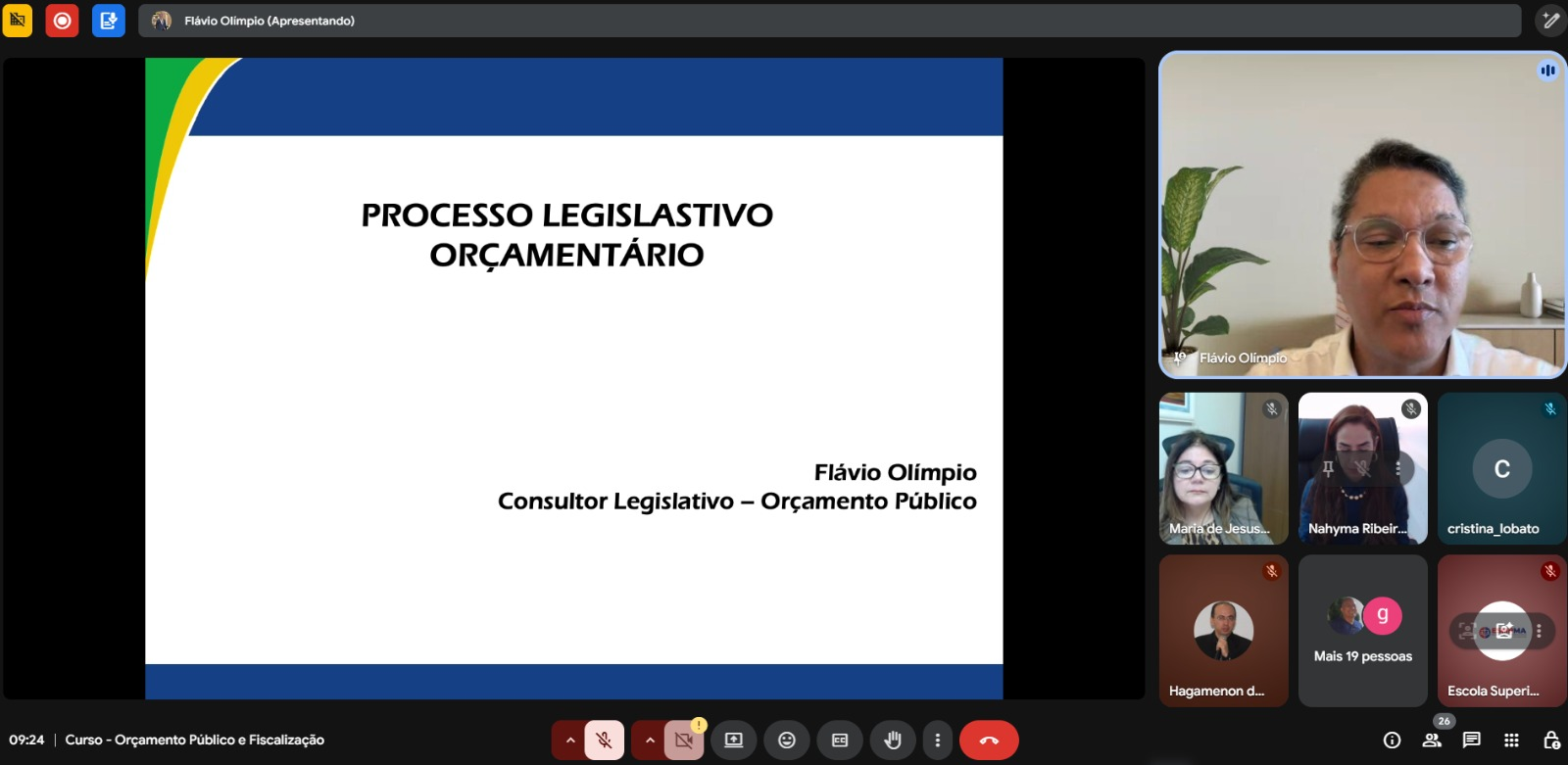Unmute the microphone
The image size is (1568, 765).
point(604,741)
